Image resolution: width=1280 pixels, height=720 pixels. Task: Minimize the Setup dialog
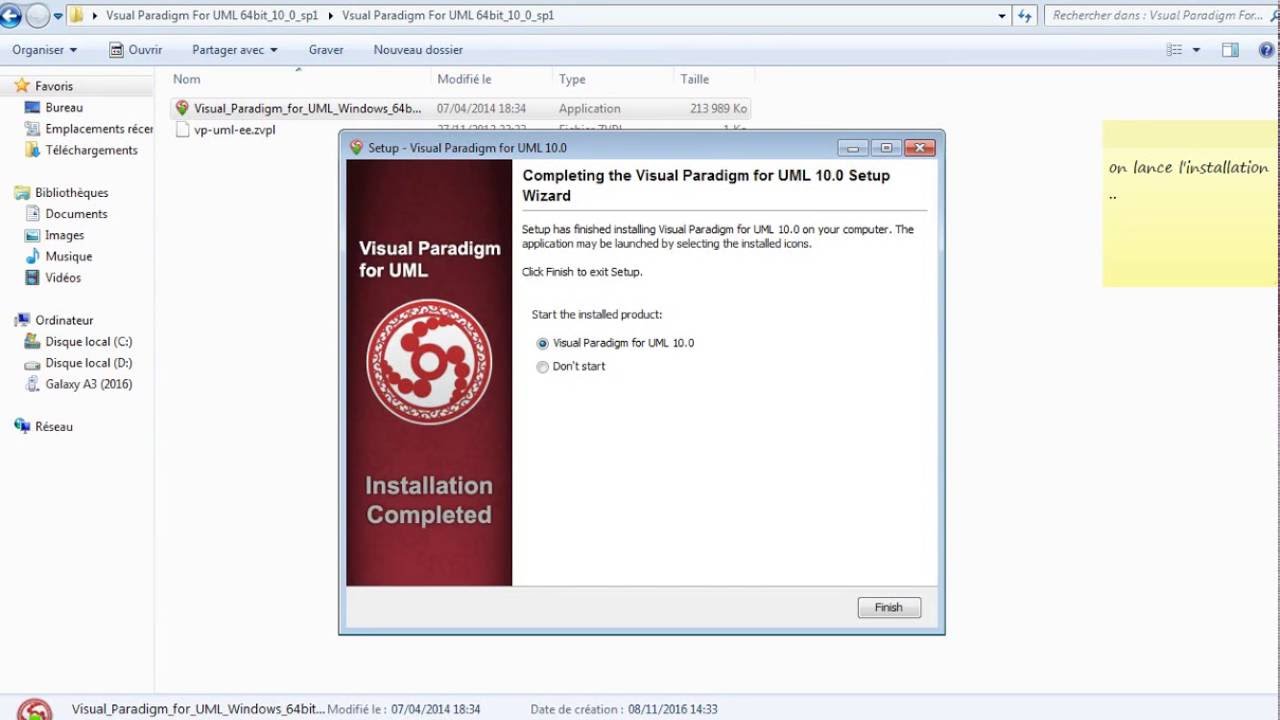click(x=852, y=148)
